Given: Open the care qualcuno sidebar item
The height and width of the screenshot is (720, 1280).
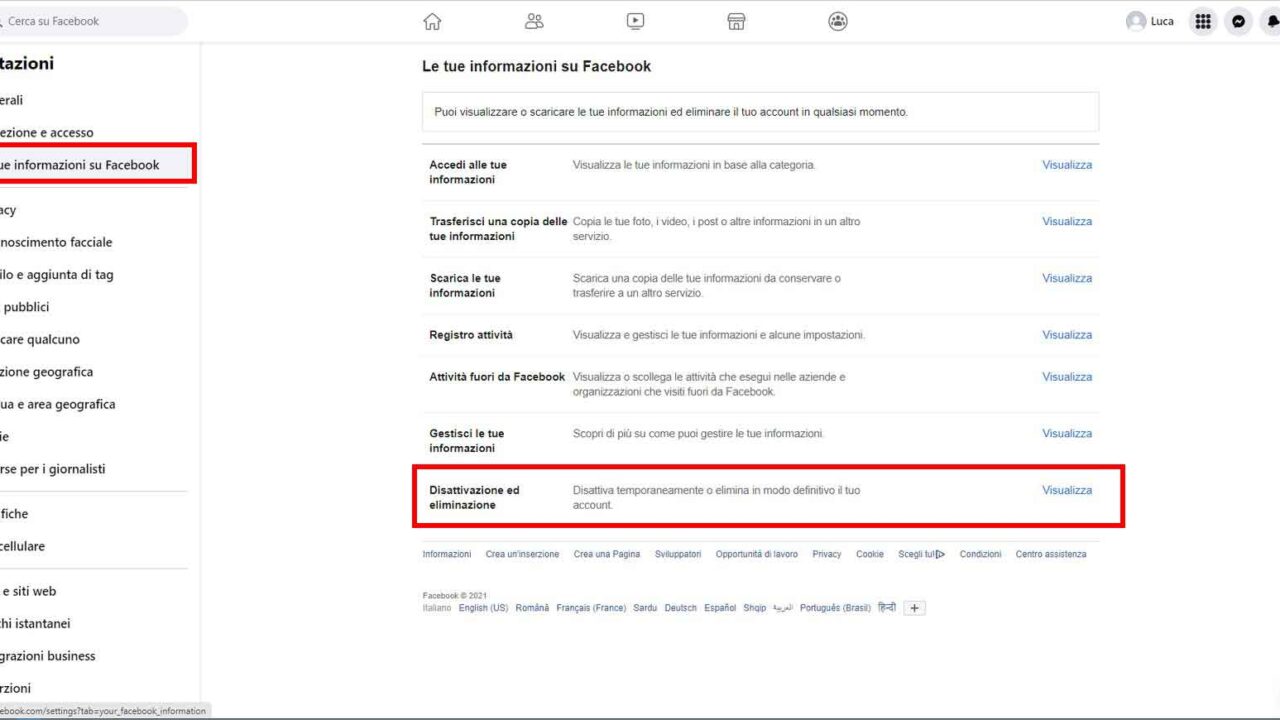Looking at the screenshot, I should [x=40, y=339].
